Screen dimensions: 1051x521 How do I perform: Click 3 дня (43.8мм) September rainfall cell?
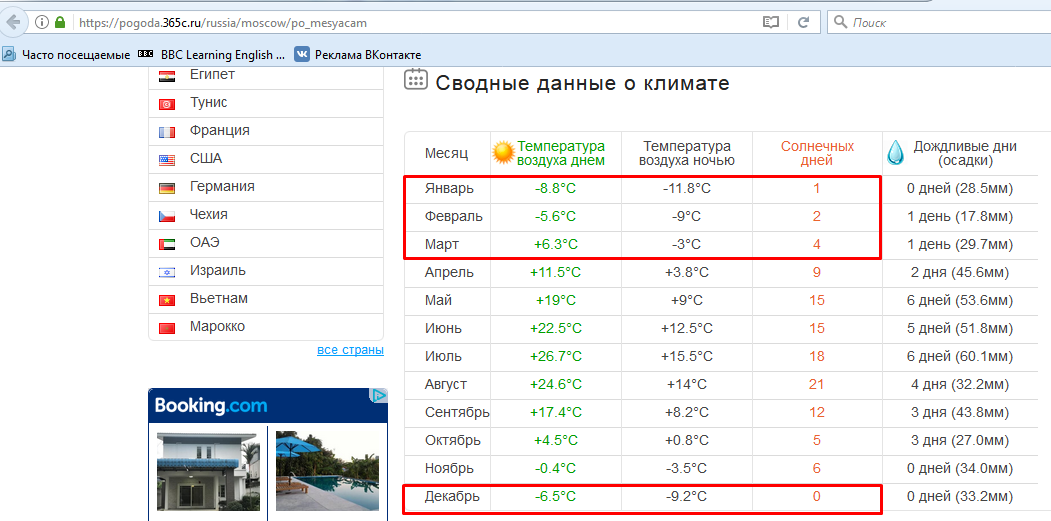tap(960, 412)
